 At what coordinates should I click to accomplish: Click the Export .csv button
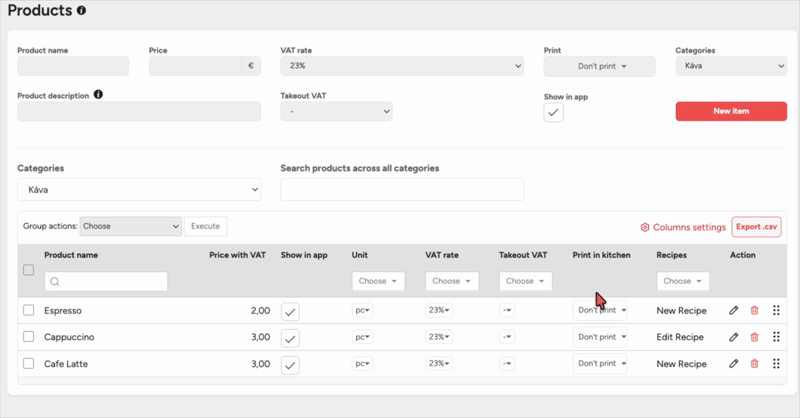(x=756, y=227)
